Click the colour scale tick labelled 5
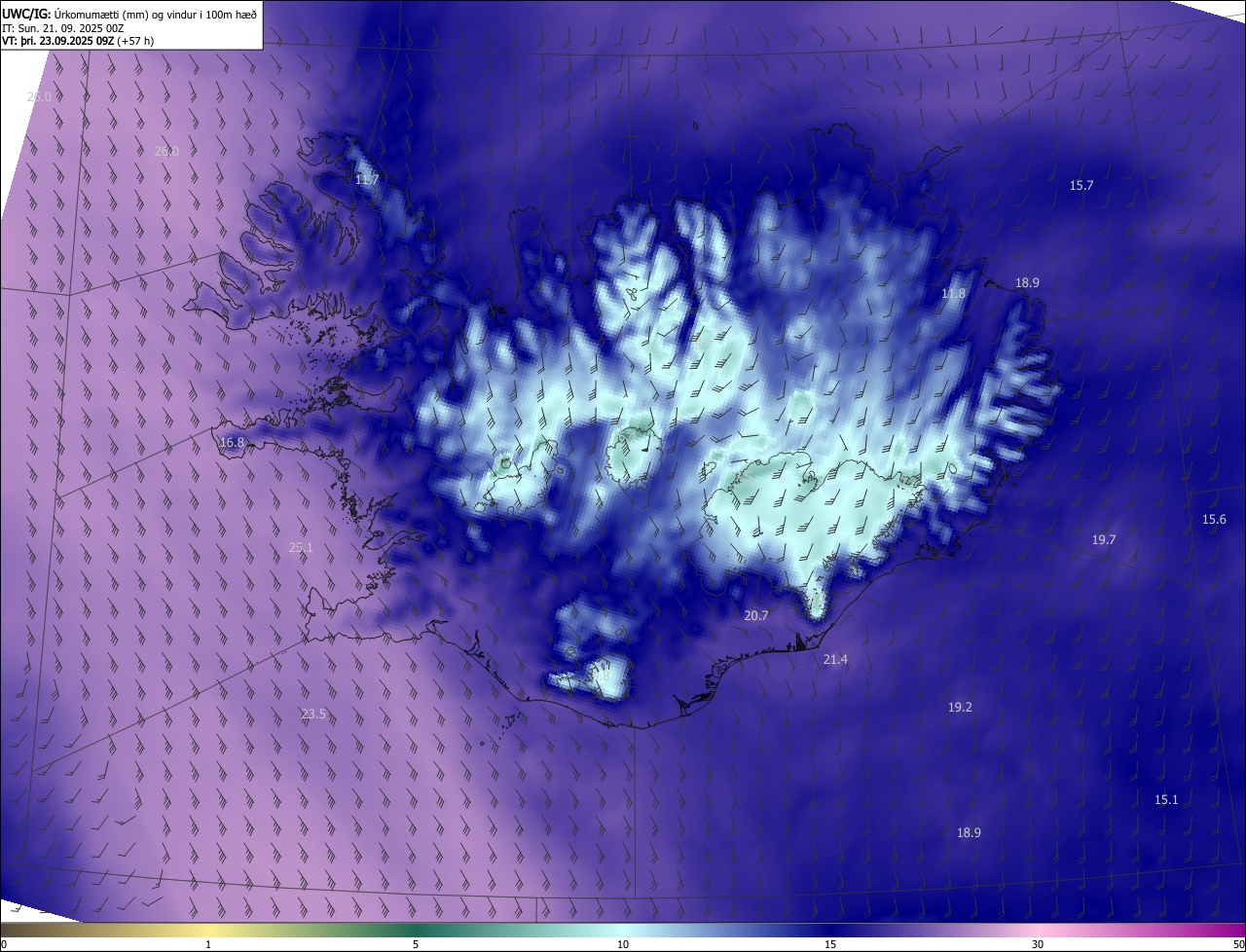1246x952 pixels. (x=416, y=944)
